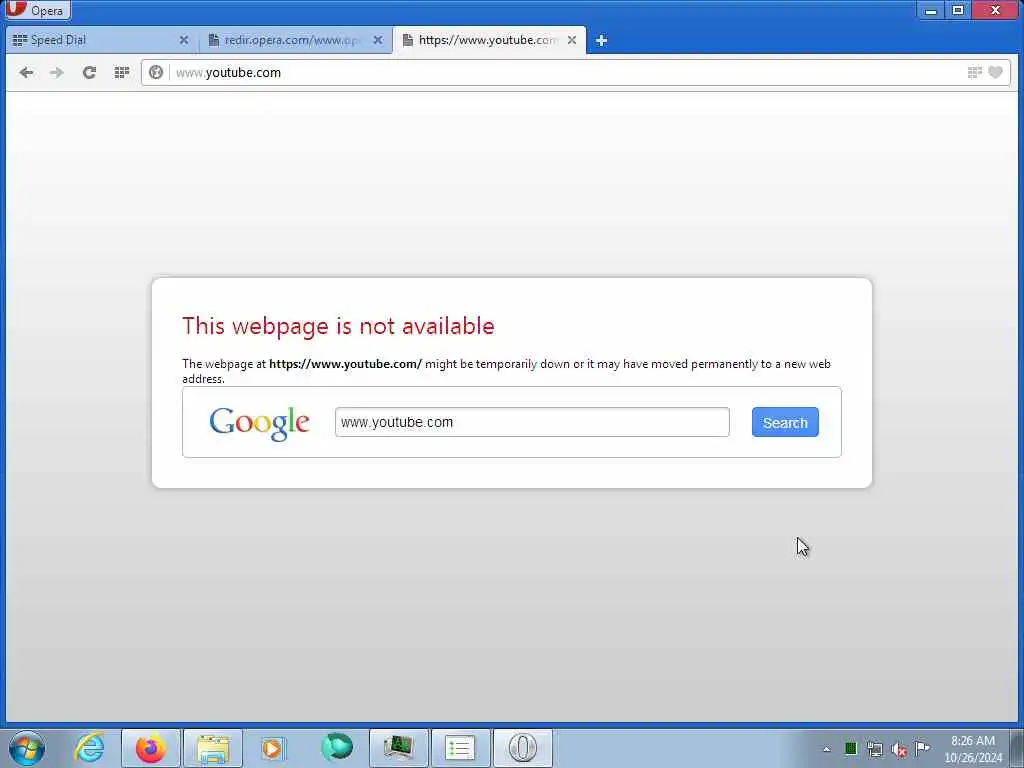Click the muted volume tray icon

(x=899, y=749)
